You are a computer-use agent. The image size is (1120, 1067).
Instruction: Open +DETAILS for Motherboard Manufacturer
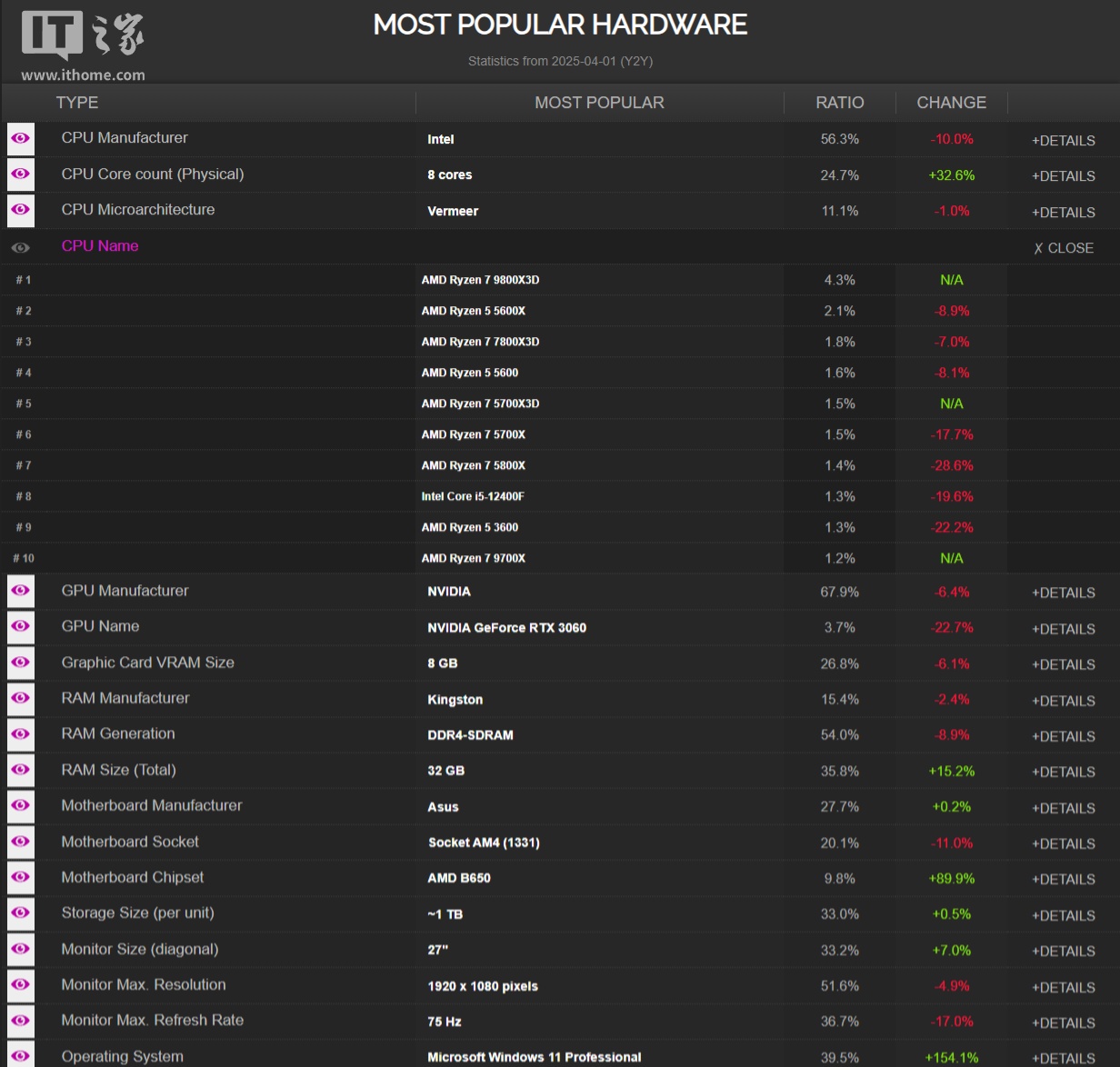pos(1063,808)
